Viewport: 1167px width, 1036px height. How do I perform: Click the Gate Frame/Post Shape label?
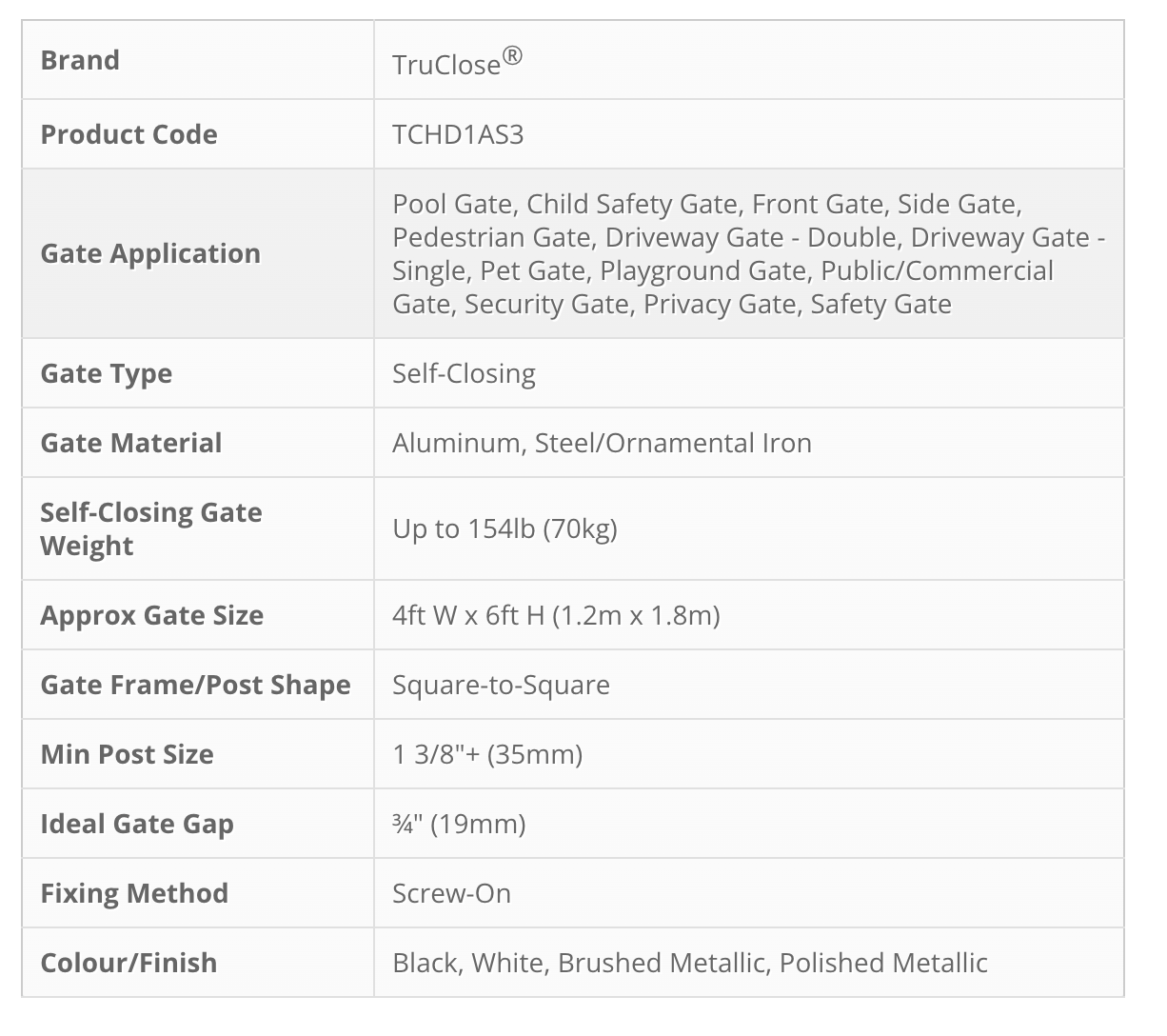(195, 685)
